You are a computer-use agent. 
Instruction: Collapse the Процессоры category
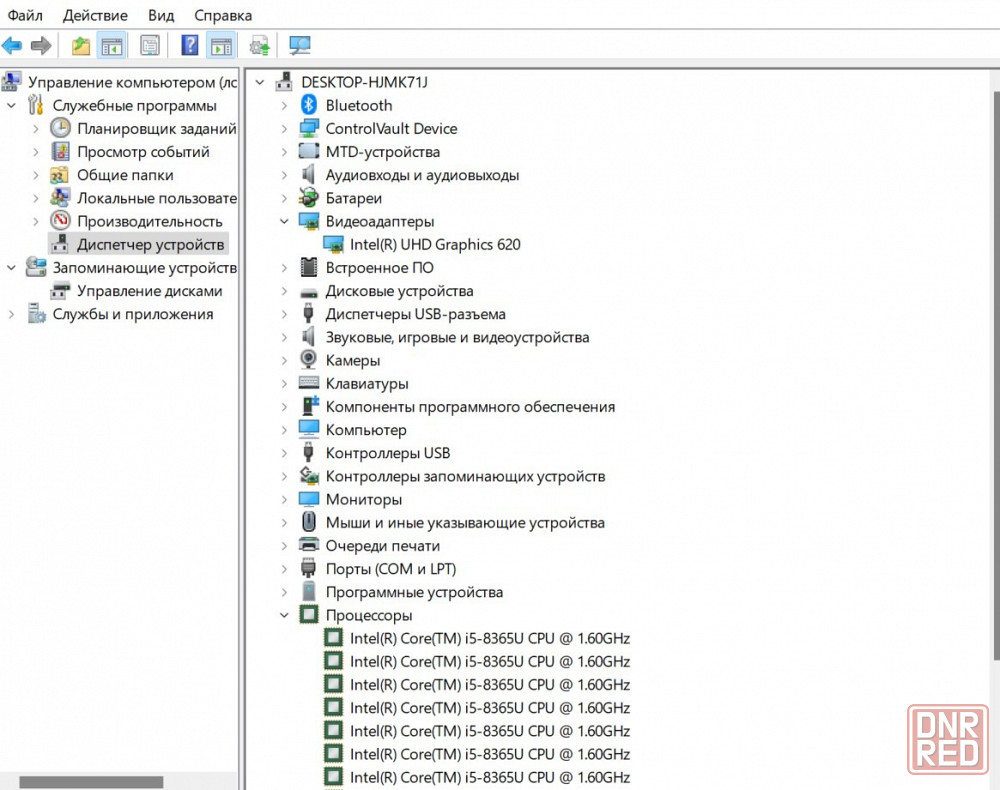tap(284, 615)
